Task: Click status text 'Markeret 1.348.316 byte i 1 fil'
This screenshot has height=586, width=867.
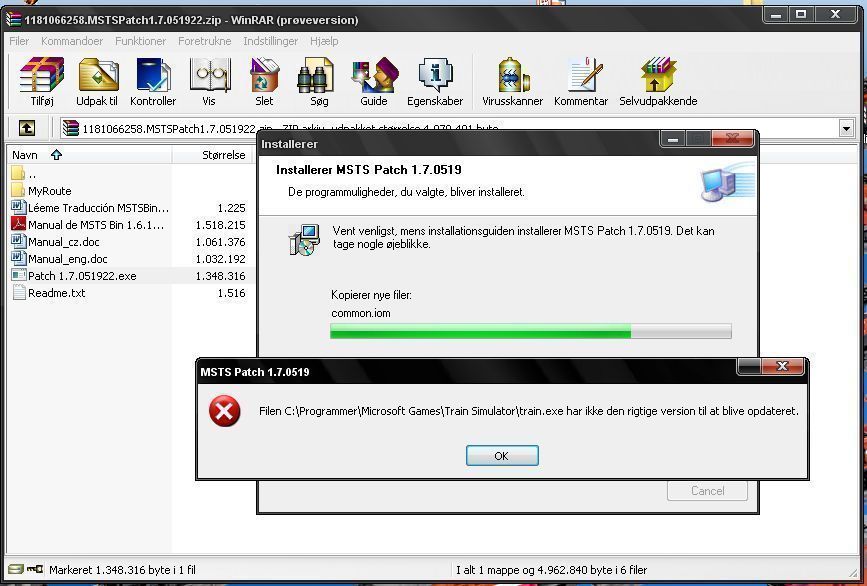Action: pos(122,569)
